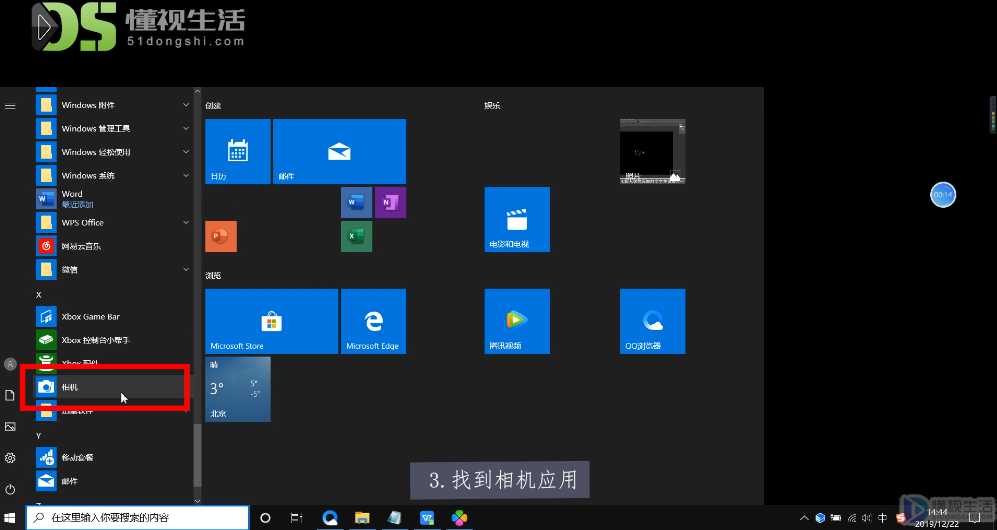Viewport: 997px width, 530px height.
Task: Open the Microsoft Edge tile
Action: pos(373,321)
